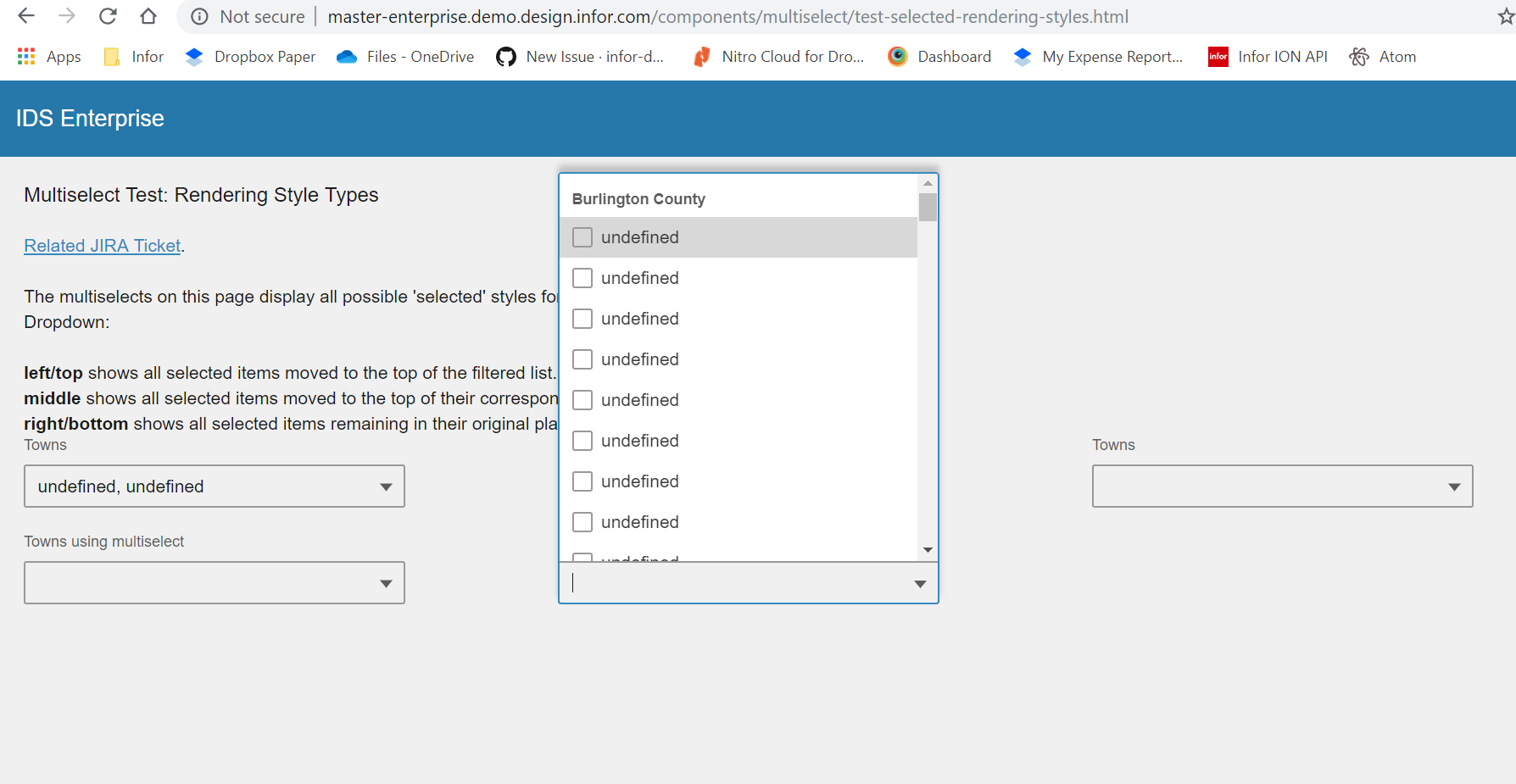Image resolution: width=1516 pixels, height=784 pixels.
Task: Click Burlington County group heading
Action: (638, 199)
